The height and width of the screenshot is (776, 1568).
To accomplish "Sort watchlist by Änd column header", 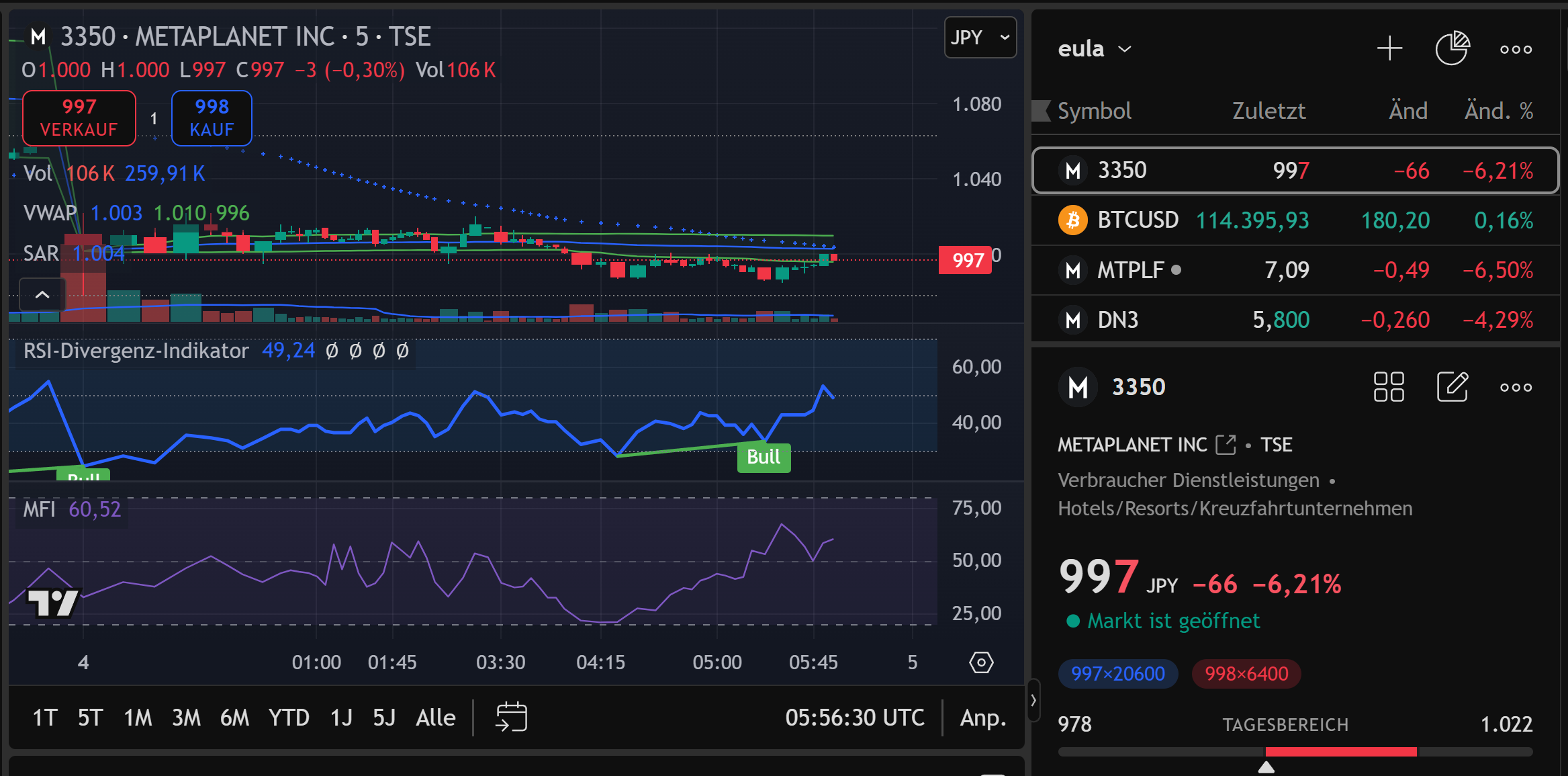I will 1408,111.
